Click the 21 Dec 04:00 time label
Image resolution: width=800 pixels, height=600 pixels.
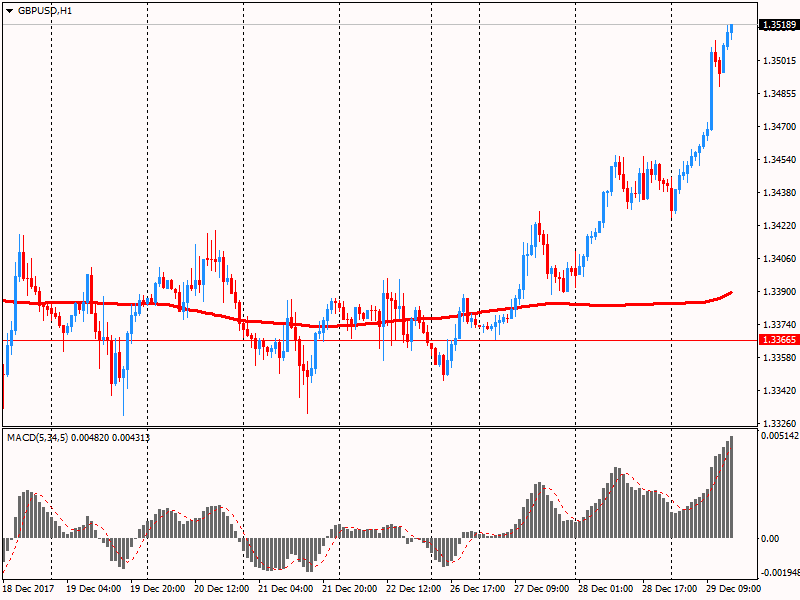pyautogui.click(x=288, y=590)
